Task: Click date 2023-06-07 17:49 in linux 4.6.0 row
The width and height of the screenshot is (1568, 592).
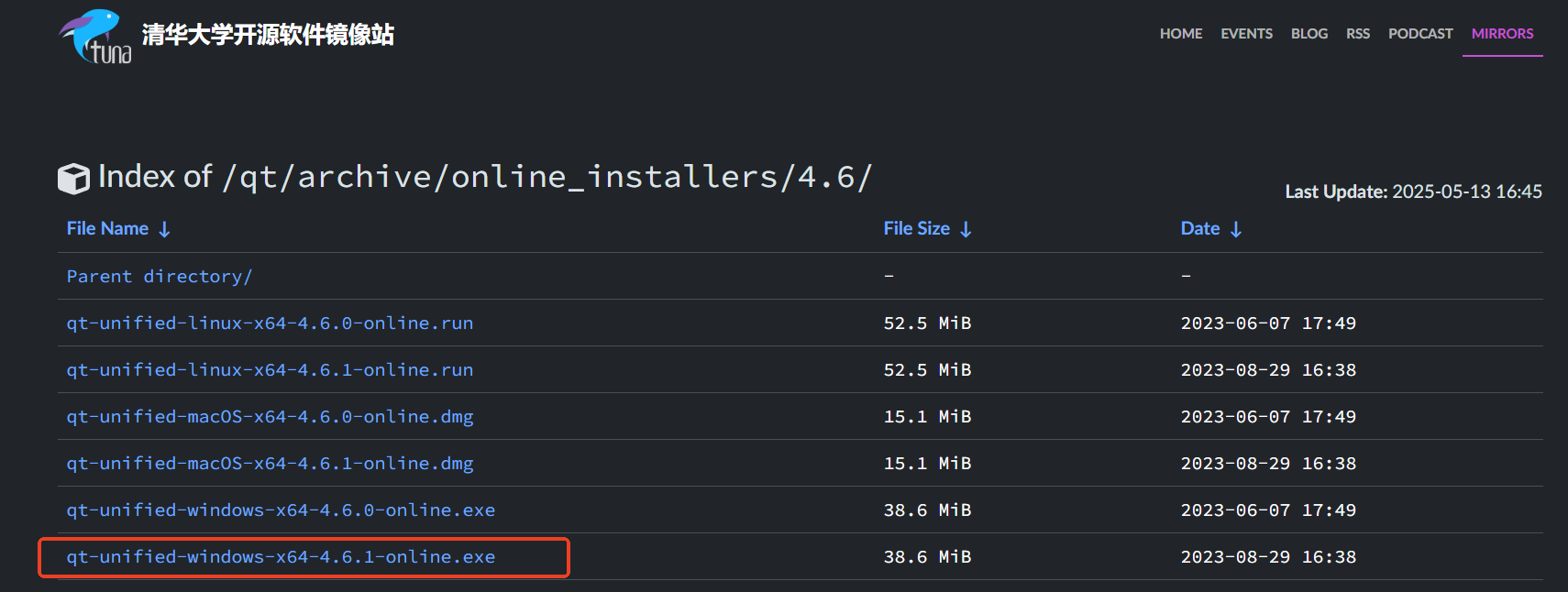Action: pos(1268,323)
